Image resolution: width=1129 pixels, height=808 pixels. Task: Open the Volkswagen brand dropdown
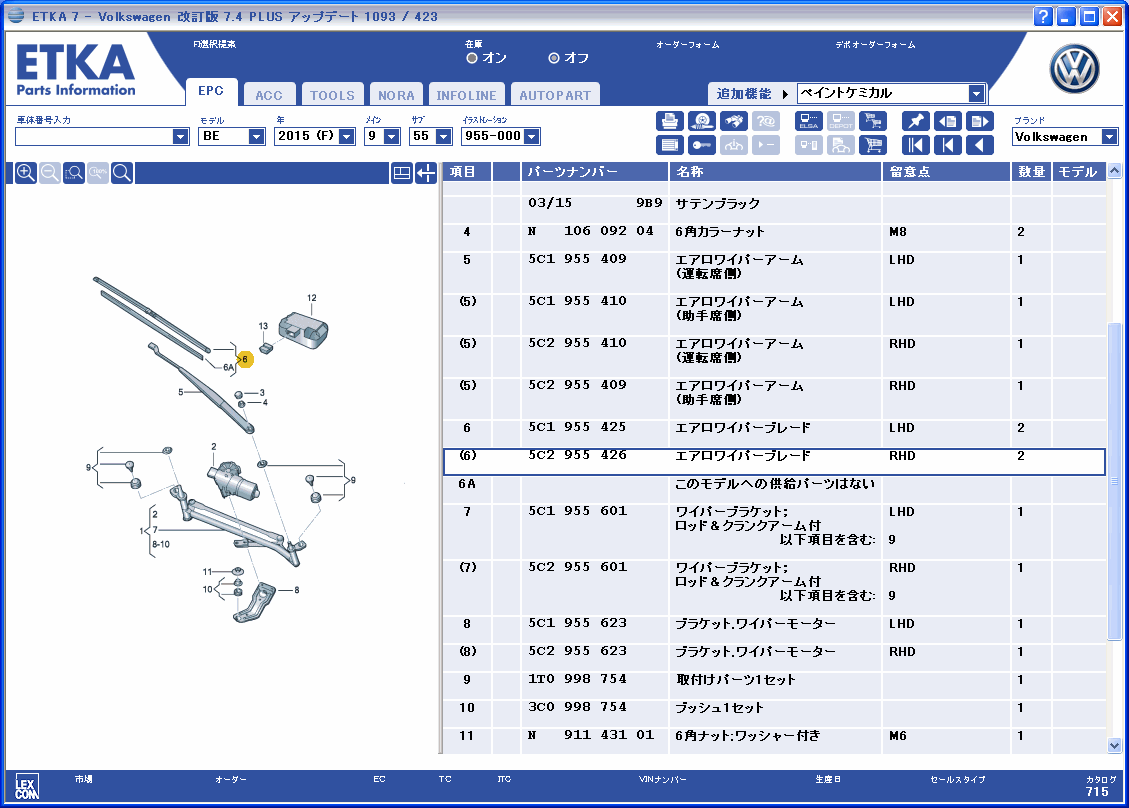pos(1110,137)
